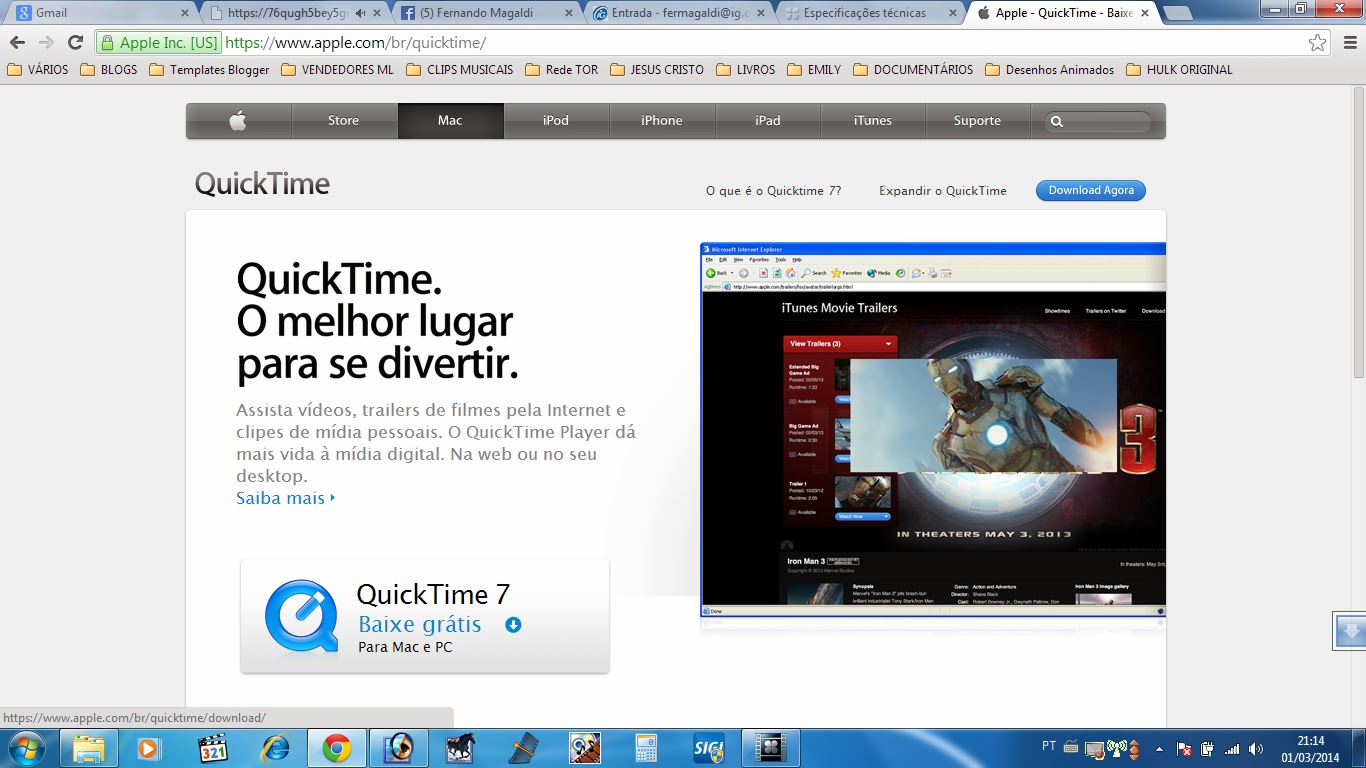
Task: Open the 'O que é o Quicktime 7?' link
Action: (x=774, y=191)
